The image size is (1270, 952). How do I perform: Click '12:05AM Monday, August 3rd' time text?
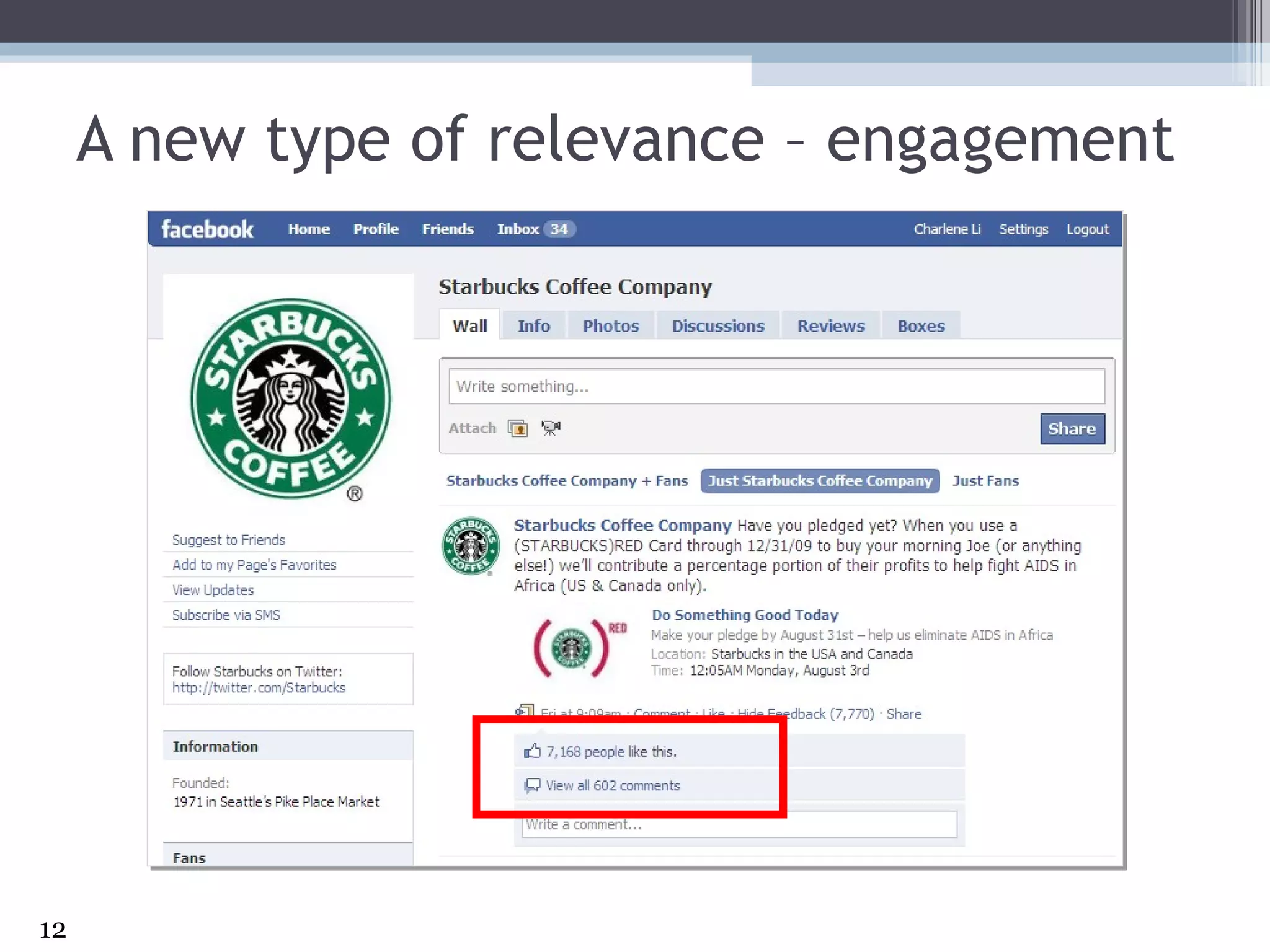779,671
